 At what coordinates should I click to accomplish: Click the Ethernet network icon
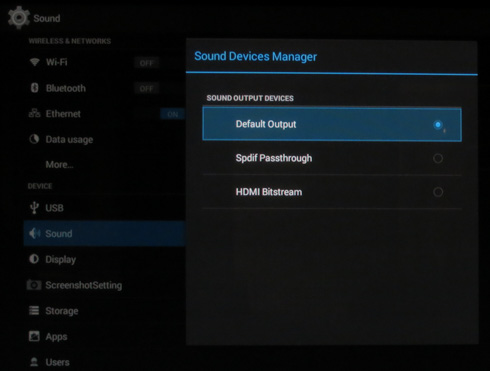[34, 113]
